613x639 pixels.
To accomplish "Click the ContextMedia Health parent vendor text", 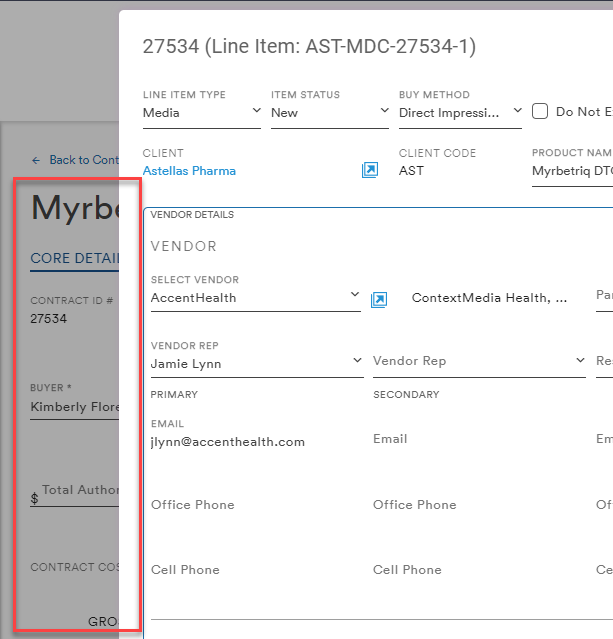I will pos(489,298).
